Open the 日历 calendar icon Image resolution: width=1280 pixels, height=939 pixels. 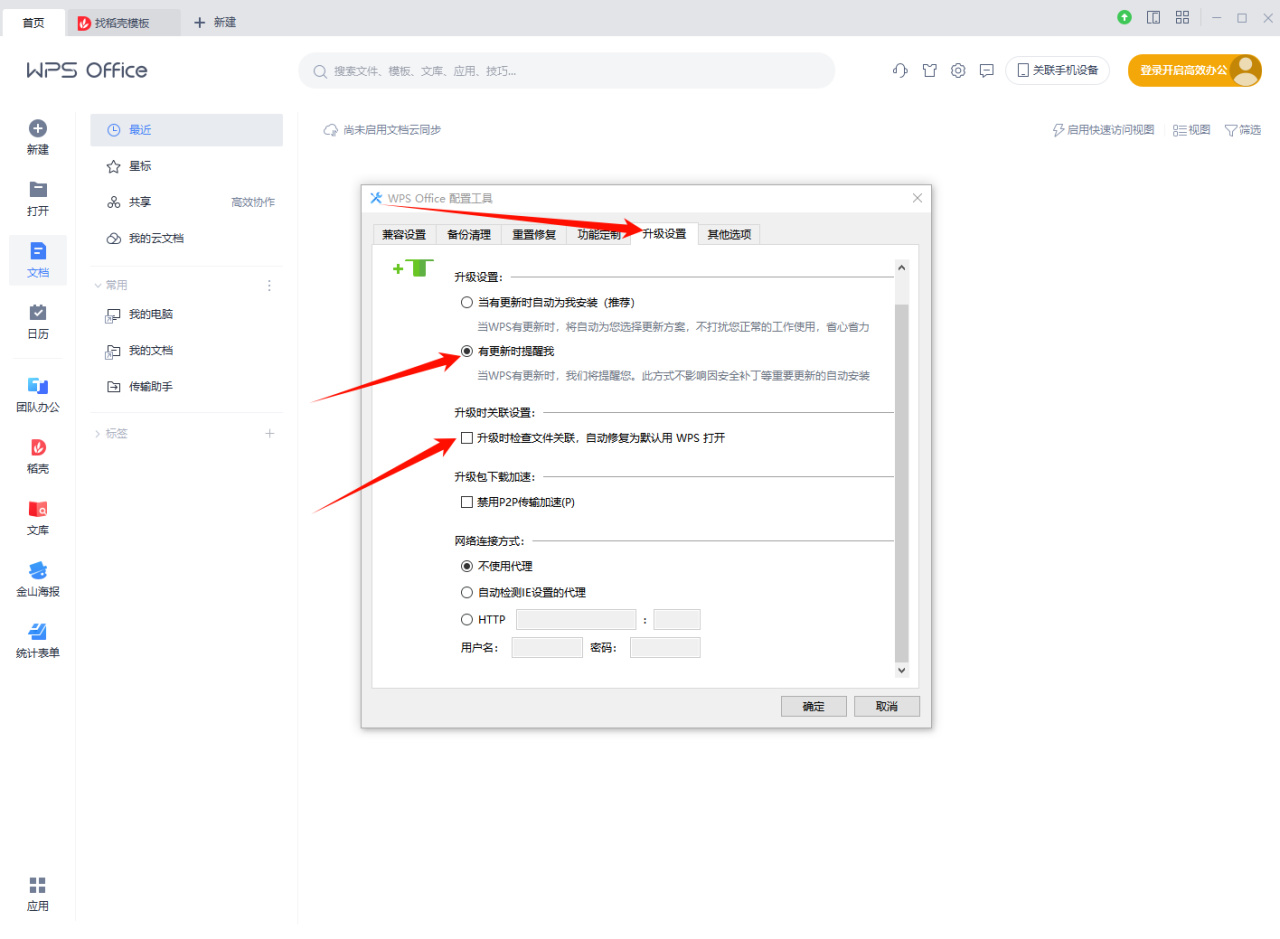pos(38,312)
